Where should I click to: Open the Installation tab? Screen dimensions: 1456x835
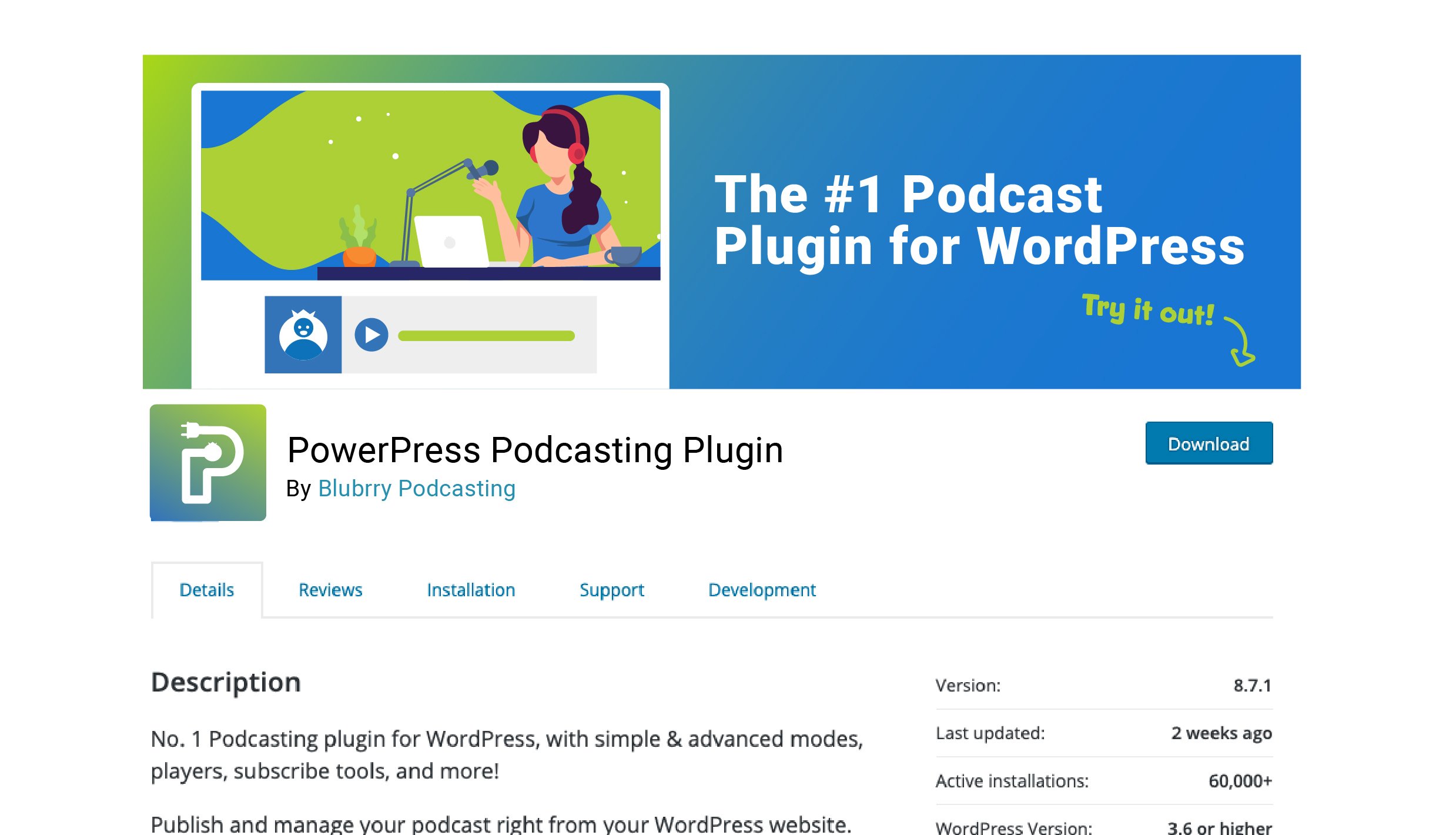point(471,590)
